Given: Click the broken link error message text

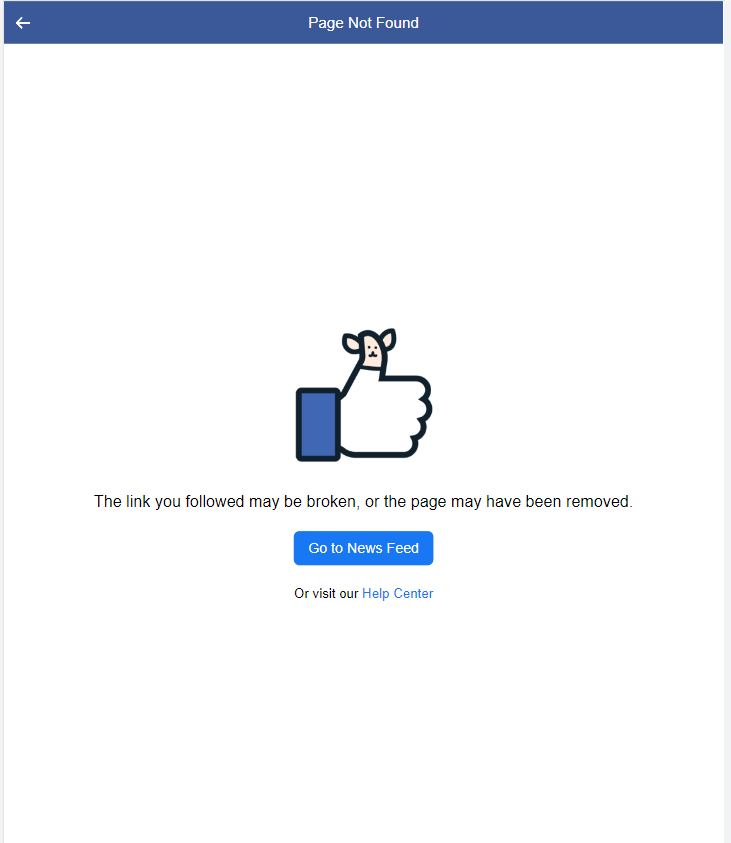Looking at the screenshot, I should click(x=363, y=502).
